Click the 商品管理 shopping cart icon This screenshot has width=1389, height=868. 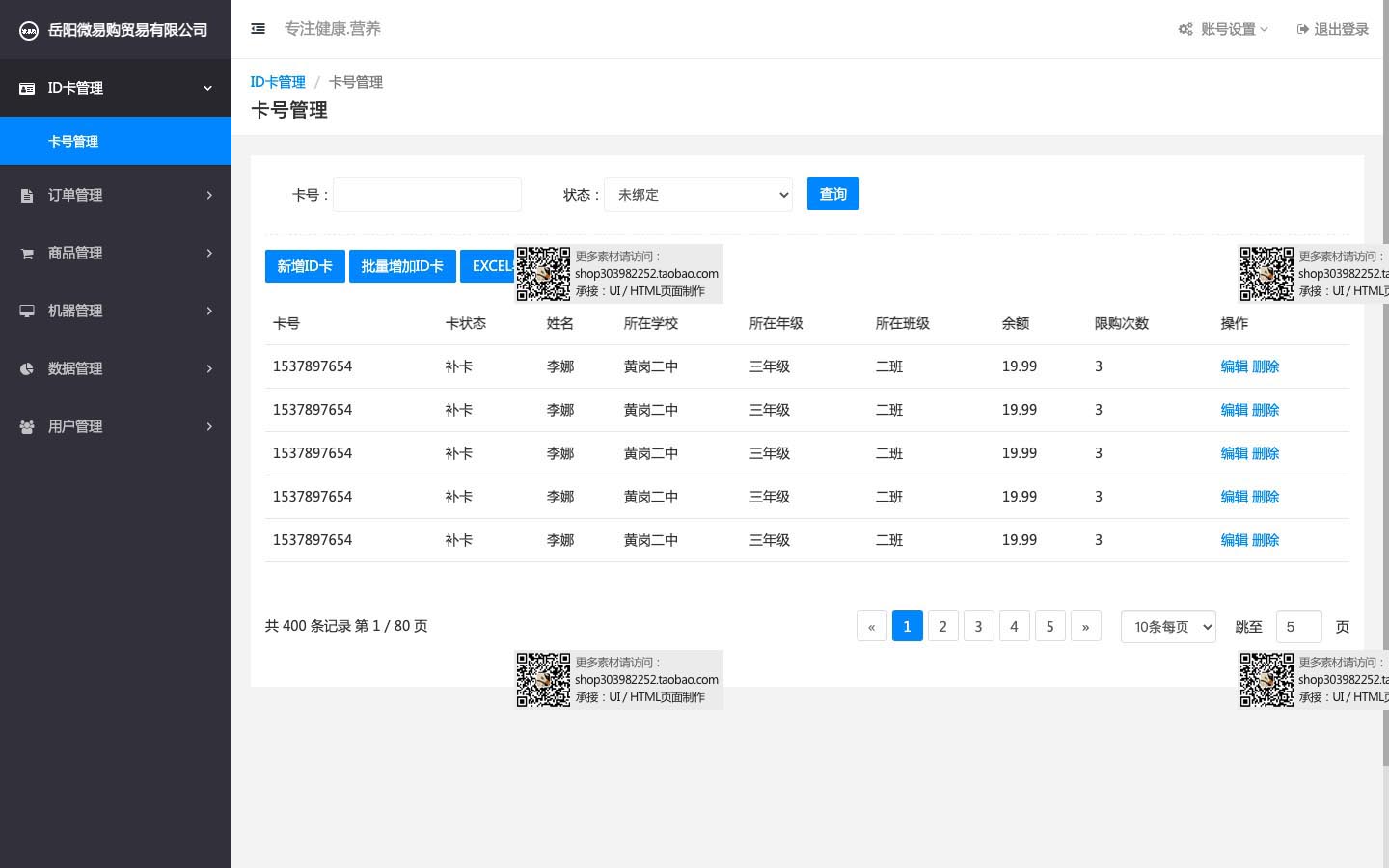[x=27, y=254]
